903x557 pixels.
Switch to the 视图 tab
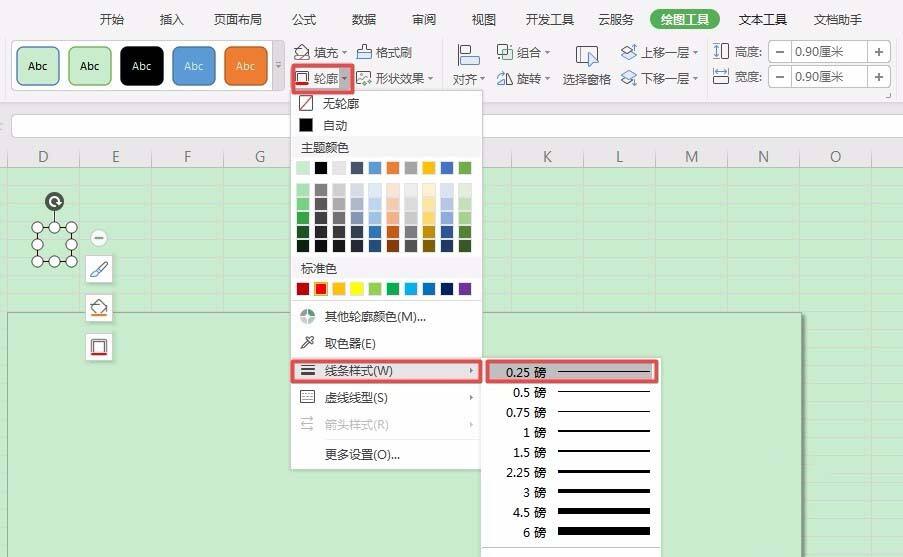pos(484,20)
